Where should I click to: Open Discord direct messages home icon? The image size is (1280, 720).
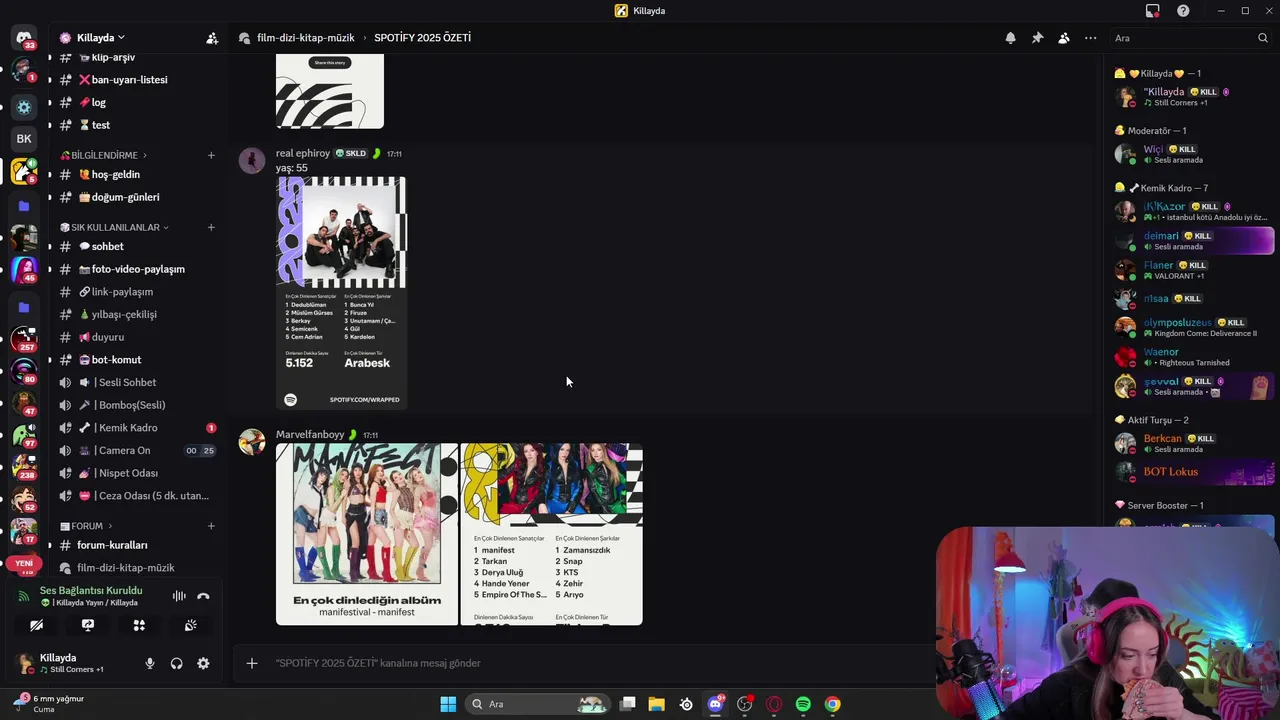(x=24, y=38)
